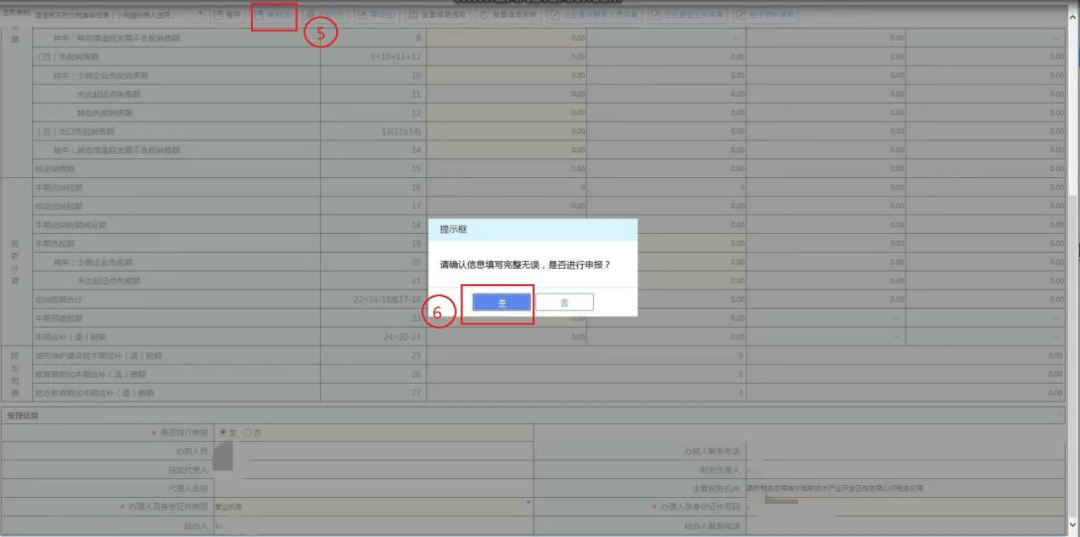Viewport: 1080px width, 537px height.
Task: Click the 办税人联系电话 input field
Action: click(x=904, y=452)
